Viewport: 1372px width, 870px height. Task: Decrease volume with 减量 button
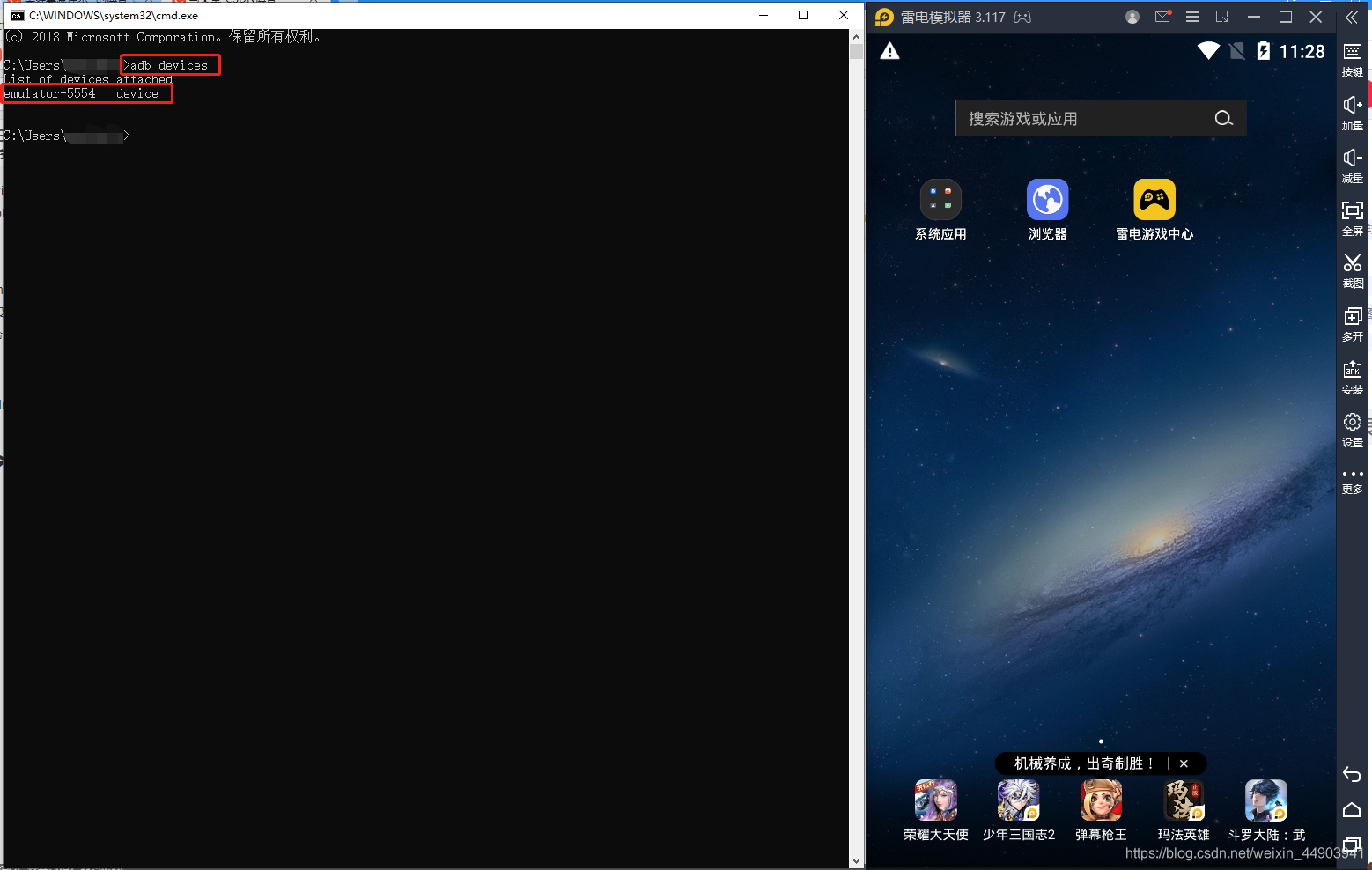coord(1353,166)
